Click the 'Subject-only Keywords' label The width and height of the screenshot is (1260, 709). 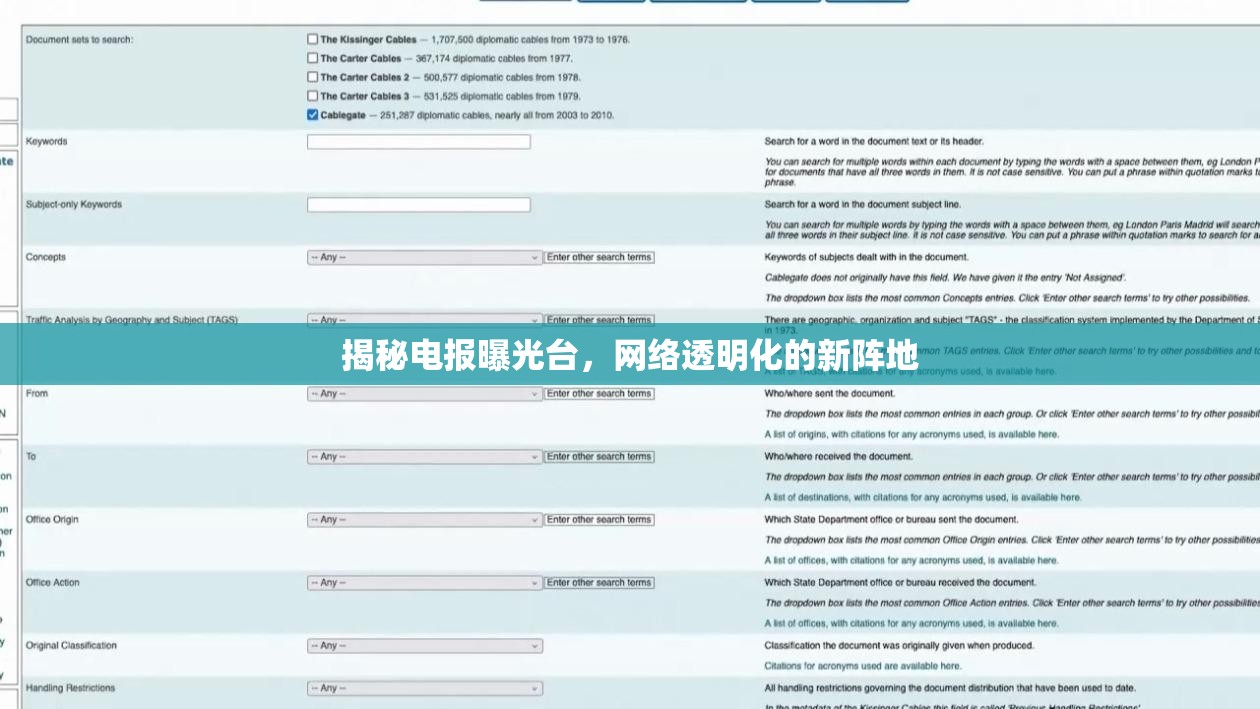click(x=73, y=205)
